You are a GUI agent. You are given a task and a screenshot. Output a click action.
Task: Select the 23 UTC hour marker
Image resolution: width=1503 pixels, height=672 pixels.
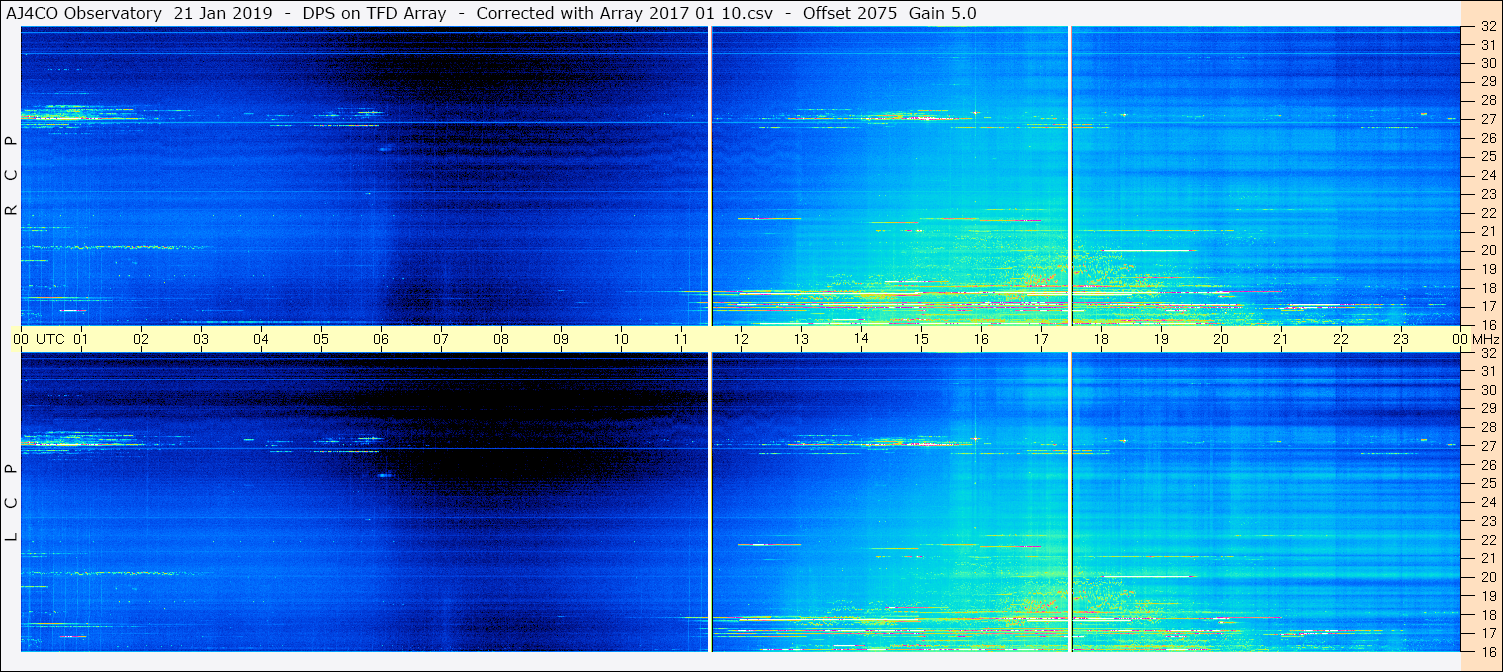[x=1401, y=339]
